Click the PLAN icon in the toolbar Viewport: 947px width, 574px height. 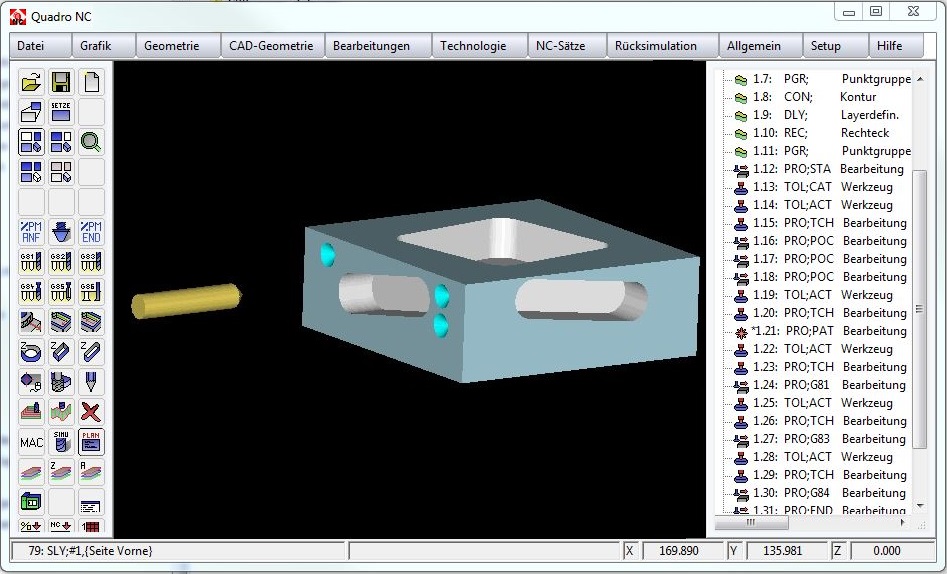[91, 442]
